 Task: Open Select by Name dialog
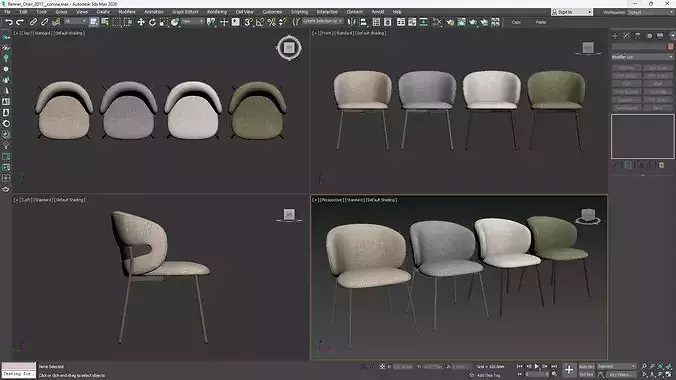click(105, 22)
